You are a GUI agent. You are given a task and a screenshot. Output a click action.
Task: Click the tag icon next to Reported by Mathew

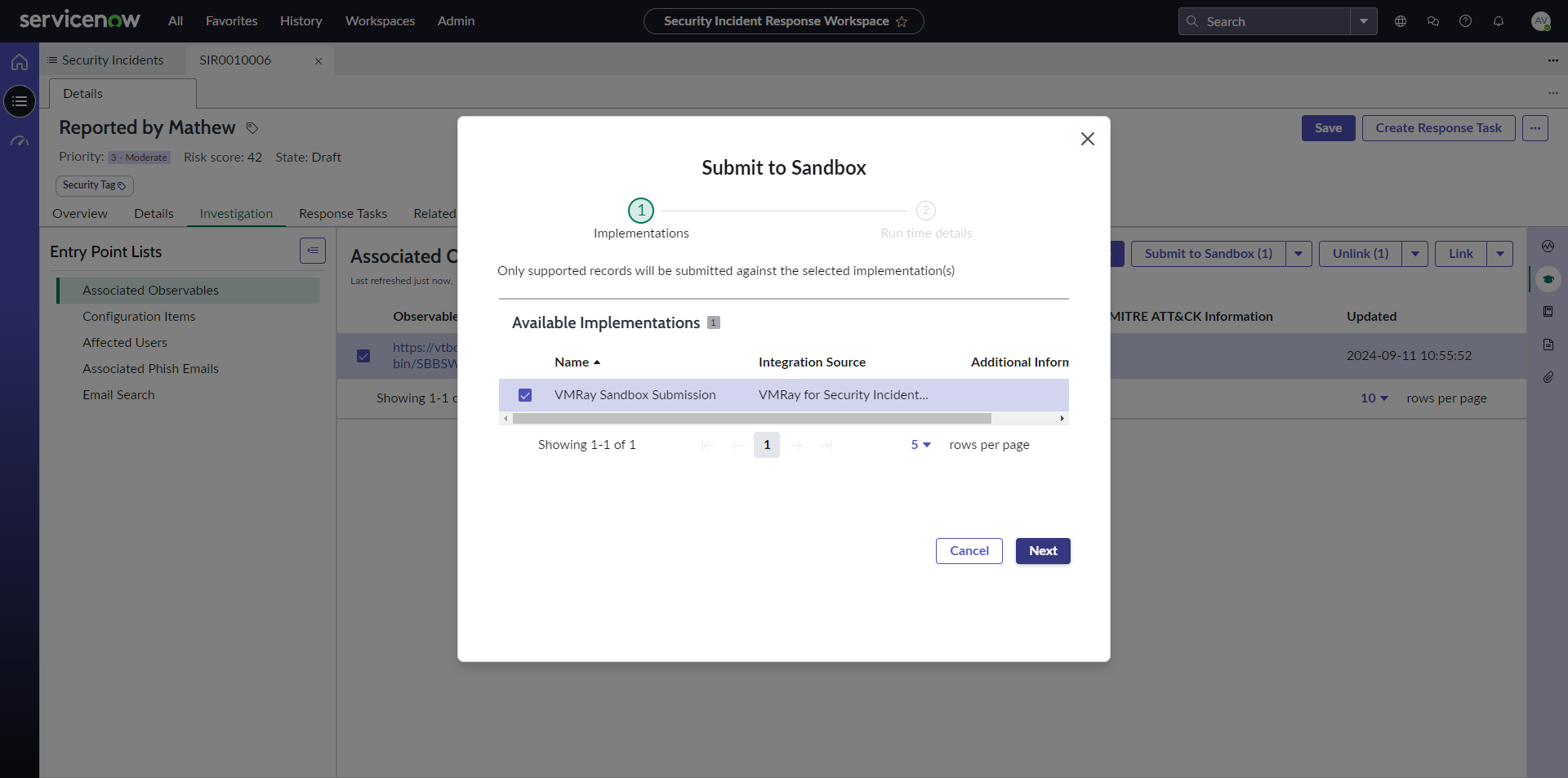pyautogui.click(x=252, y=128)
